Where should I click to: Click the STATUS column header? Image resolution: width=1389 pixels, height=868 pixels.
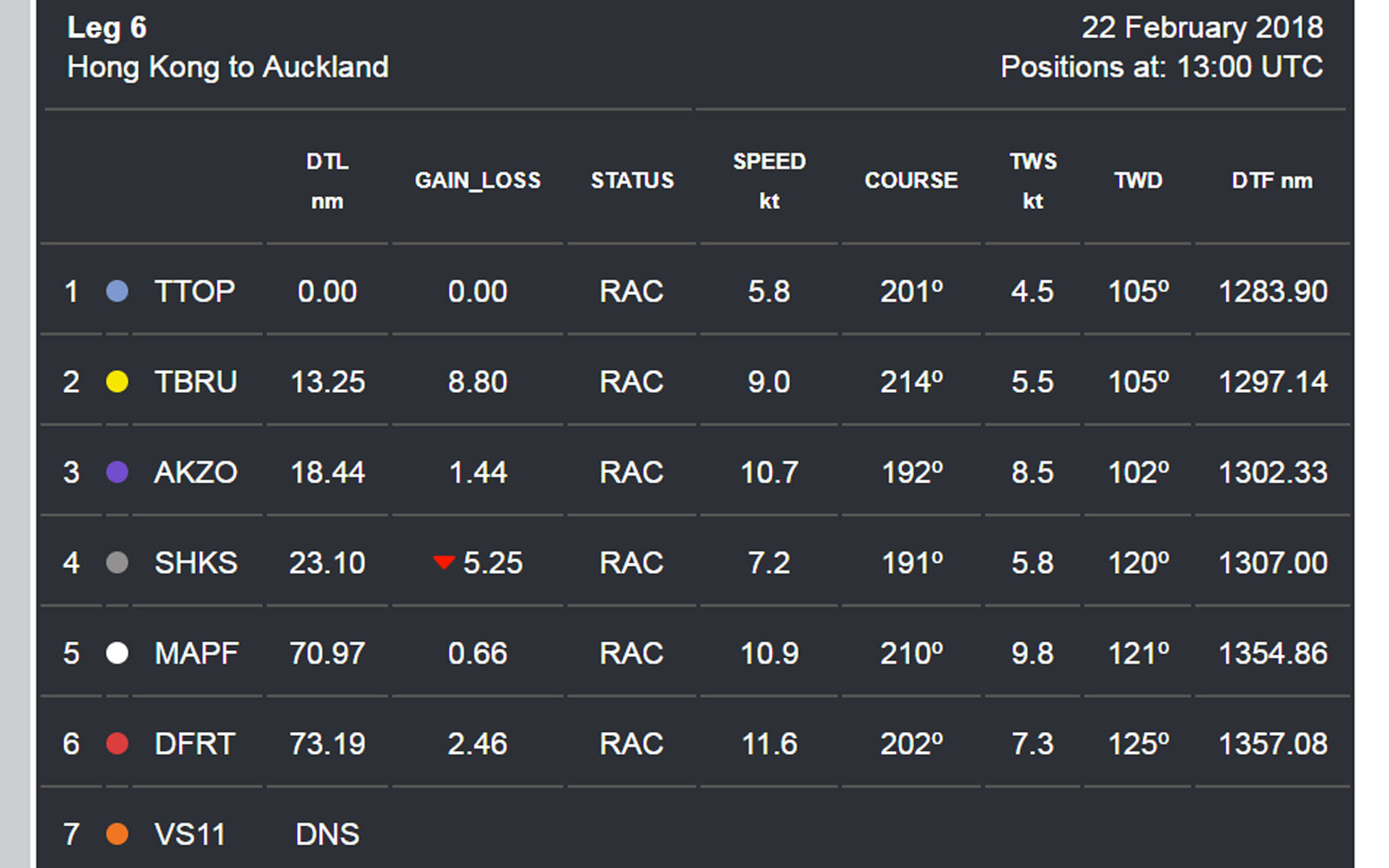point(632,181)
